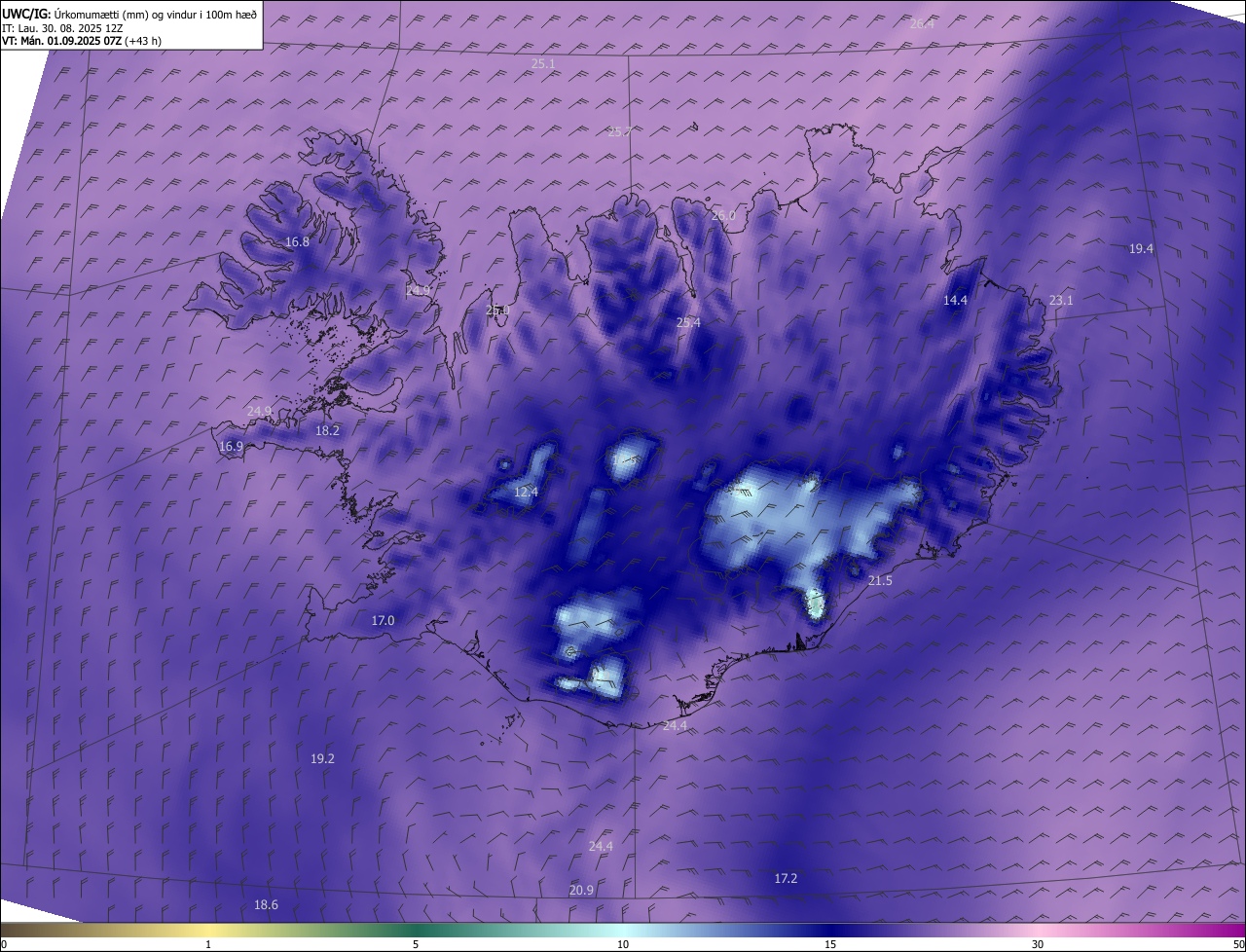This screenshot has width=1246, height=952.
Task: Click the map value 25.7
Action: coord(619,132)
